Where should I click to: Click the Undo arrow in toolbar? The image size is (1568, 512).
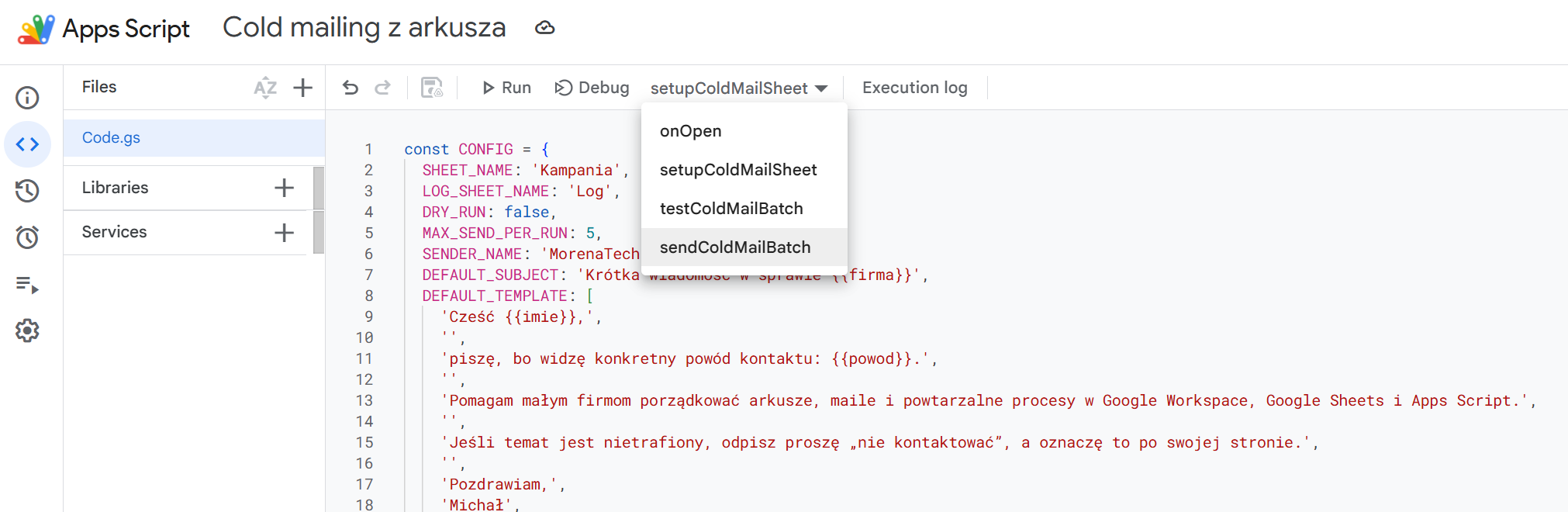[351, 88]
